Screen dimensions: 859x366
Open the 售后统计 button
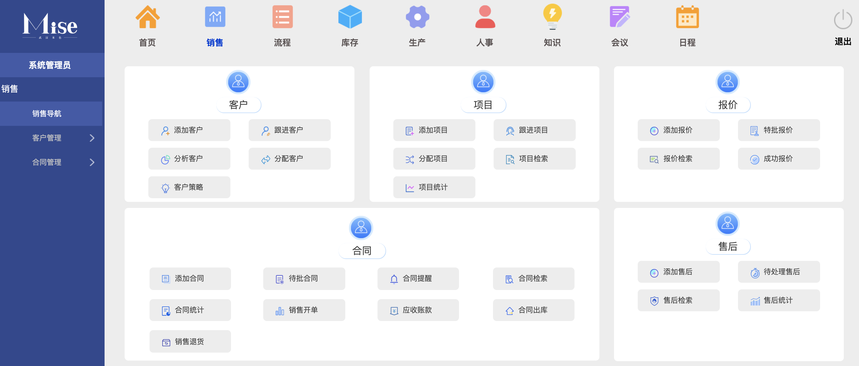(779, 300)
